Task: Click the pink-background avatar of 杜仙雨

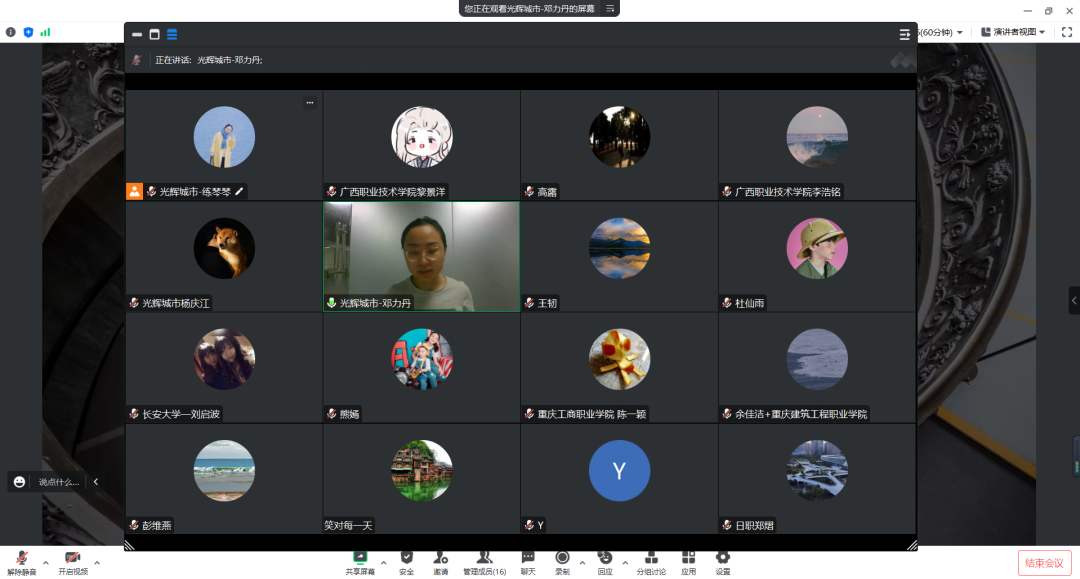Action: coord(817,249)
